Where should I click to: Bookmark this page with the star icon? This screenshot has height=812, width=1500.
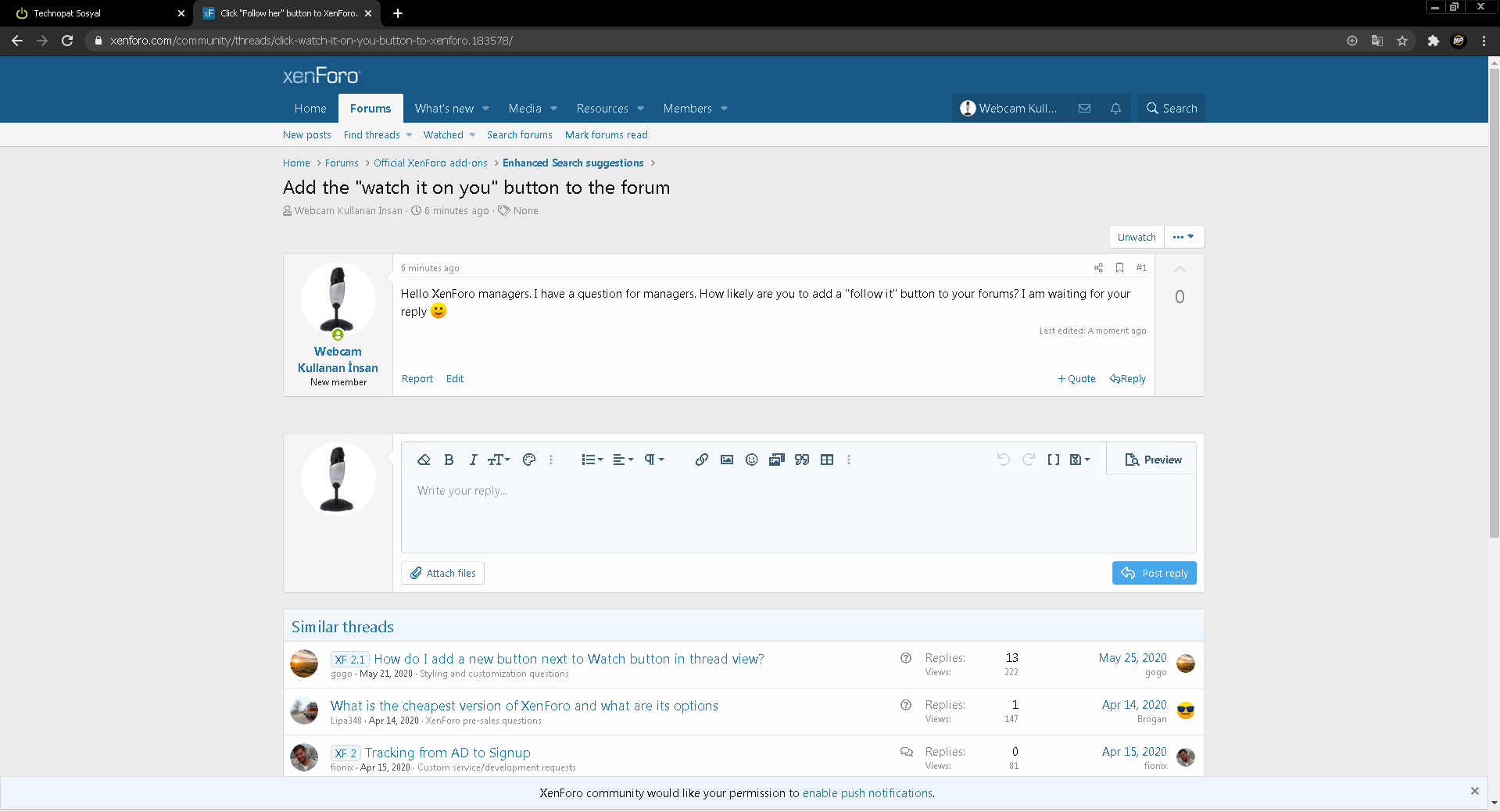tap(1402, 41)
